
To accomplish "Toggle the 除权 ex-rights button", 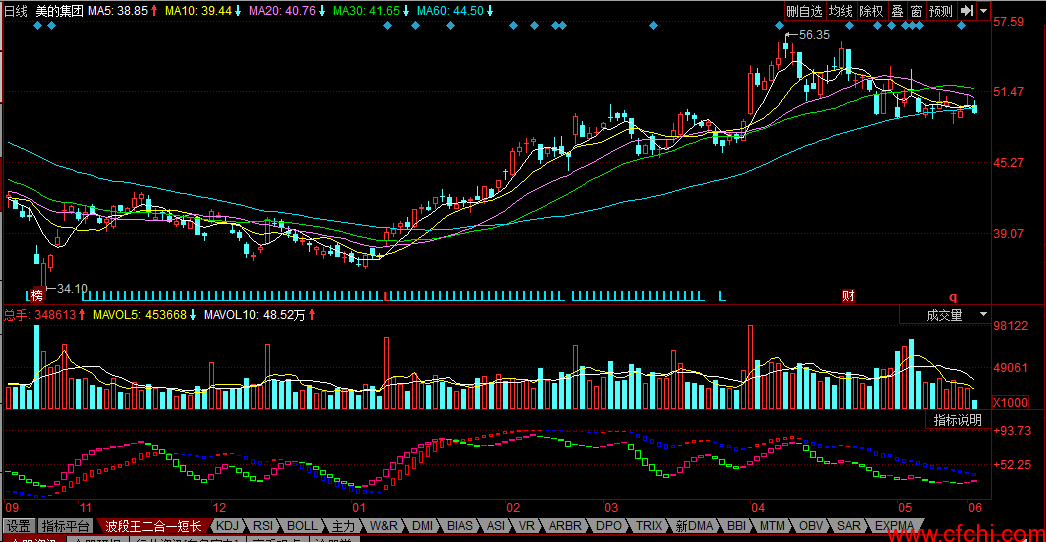I will 871,11.
